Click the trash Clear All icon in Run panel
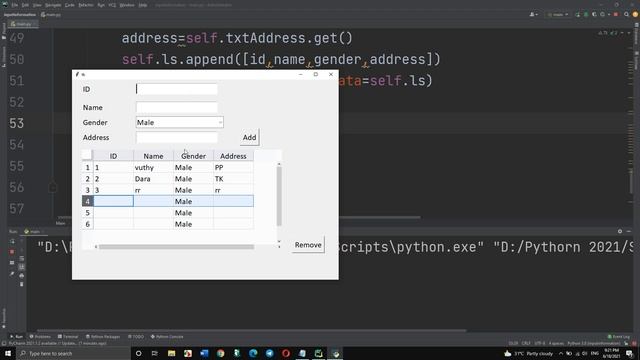Viewport: 640px width, 360px height. pyautogui.click(x=22, y=284)
